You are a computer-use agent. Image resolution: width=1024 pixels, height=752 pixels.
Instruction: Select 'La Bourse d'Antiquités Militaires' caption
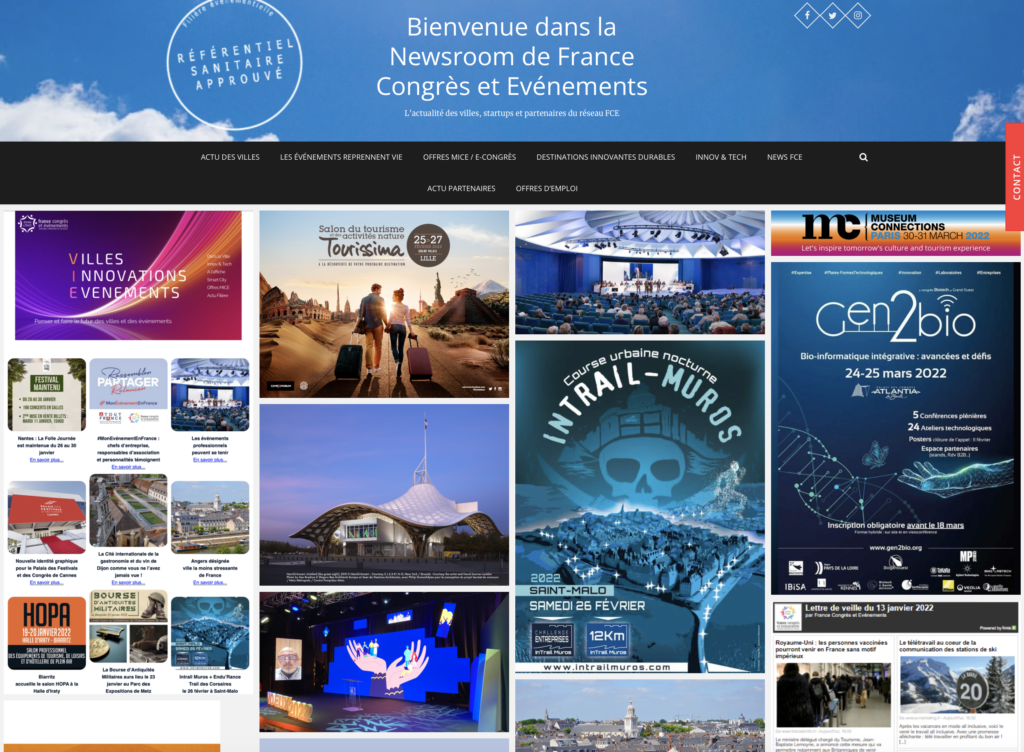[129, 680]
